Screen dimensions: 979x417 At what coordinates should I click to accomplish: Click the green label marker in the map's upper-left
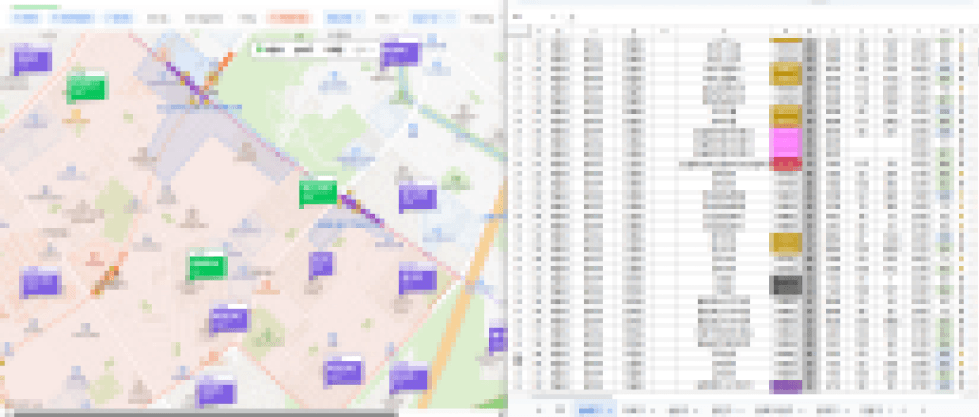point(85,88)
